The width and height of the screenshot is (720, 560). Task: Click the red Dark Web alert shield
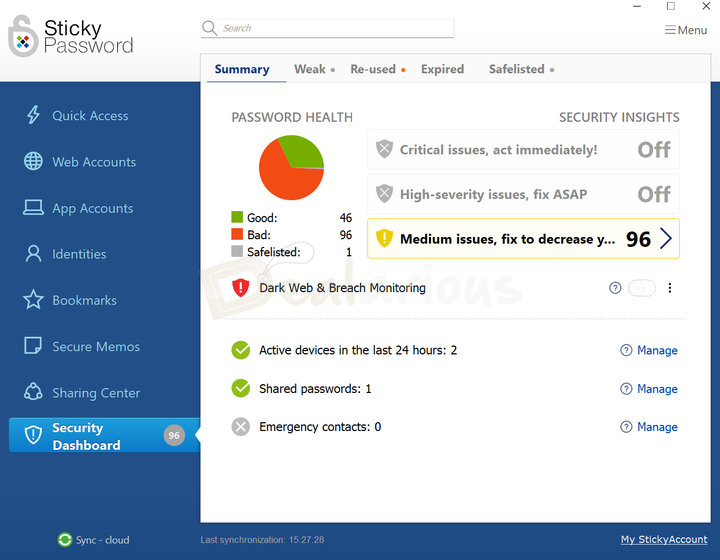(x=241, y=288)
